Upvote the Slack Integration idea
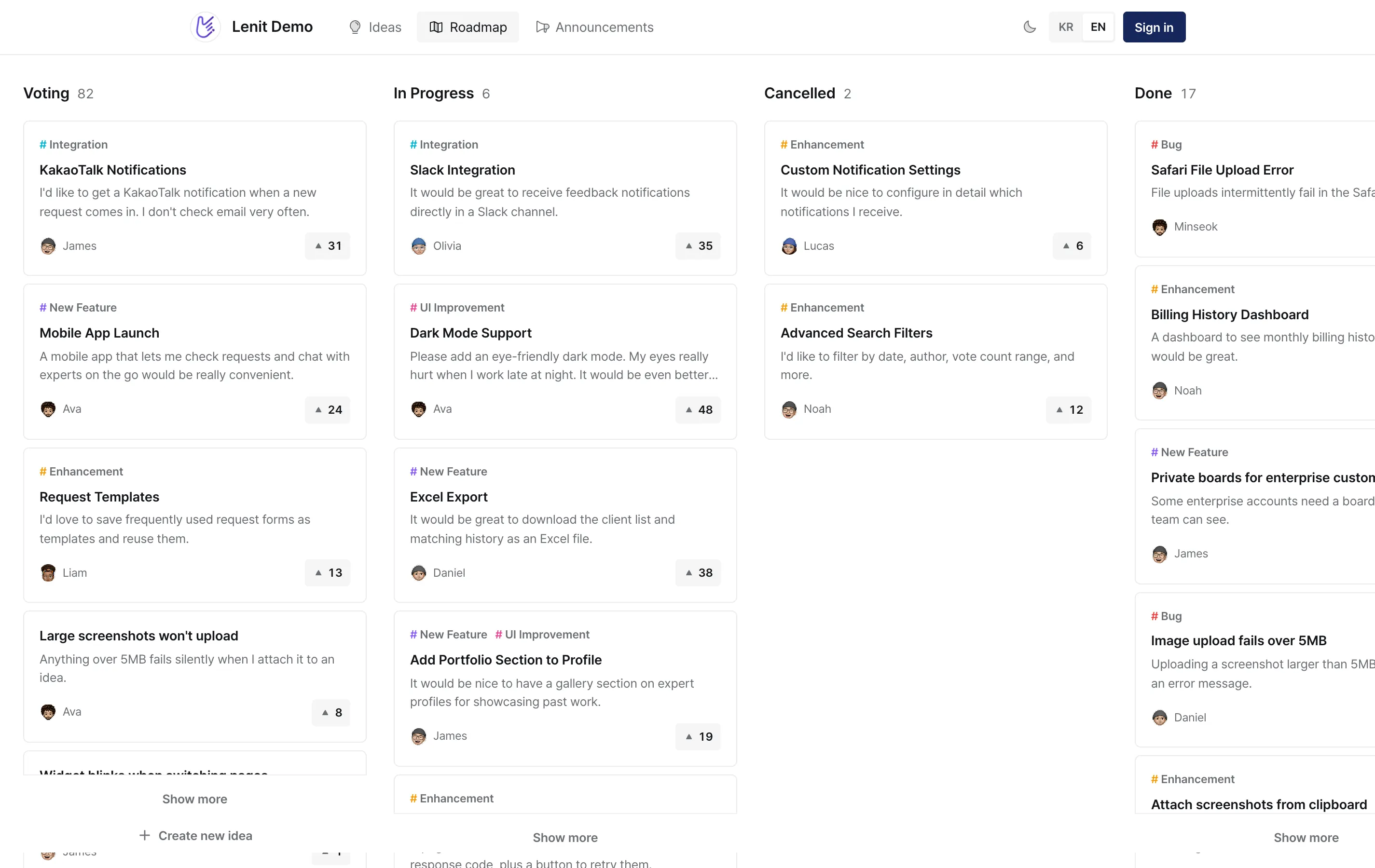 point(698,246)
